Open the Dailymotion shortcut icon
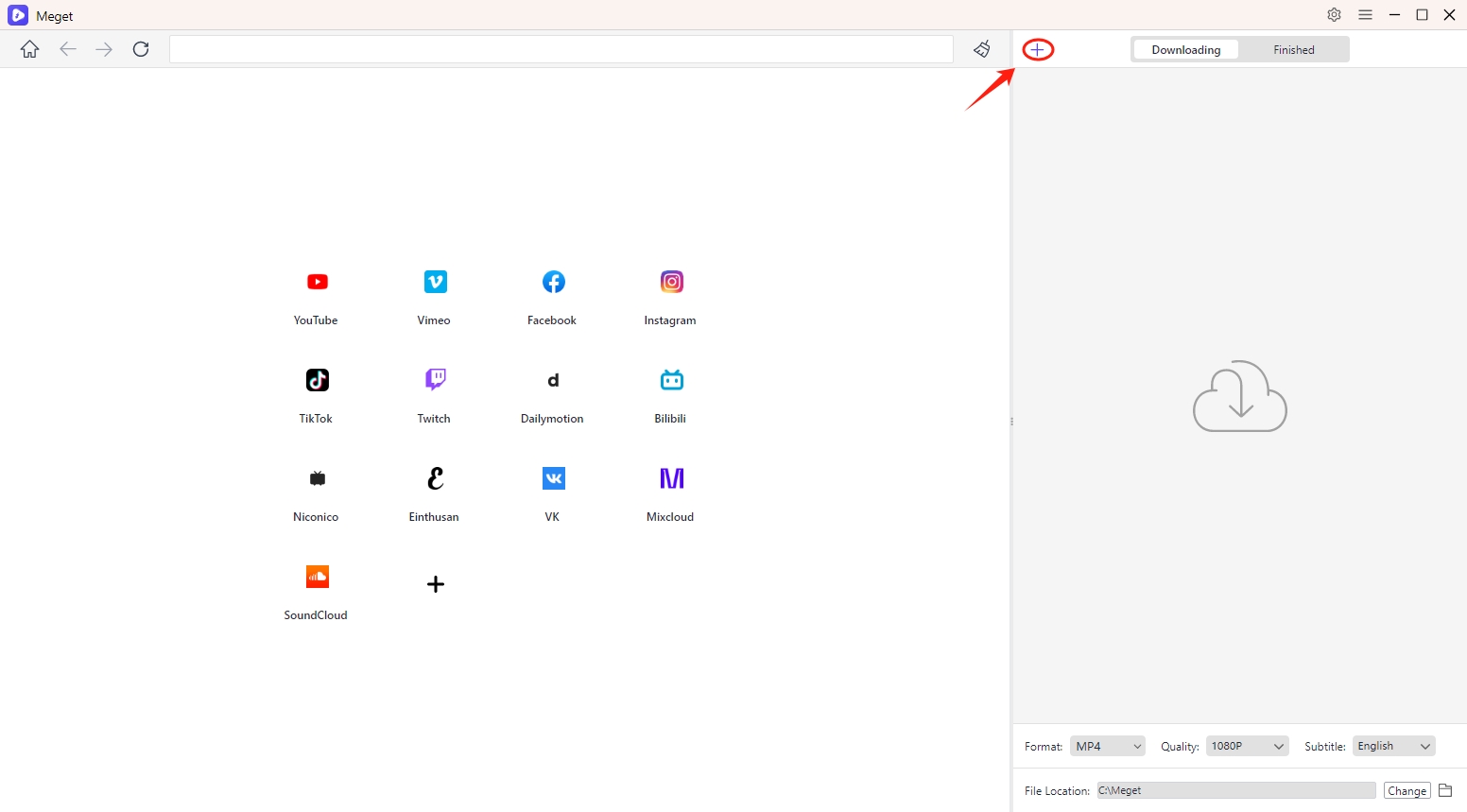1467x812 pixels. [x=554, y=380]
